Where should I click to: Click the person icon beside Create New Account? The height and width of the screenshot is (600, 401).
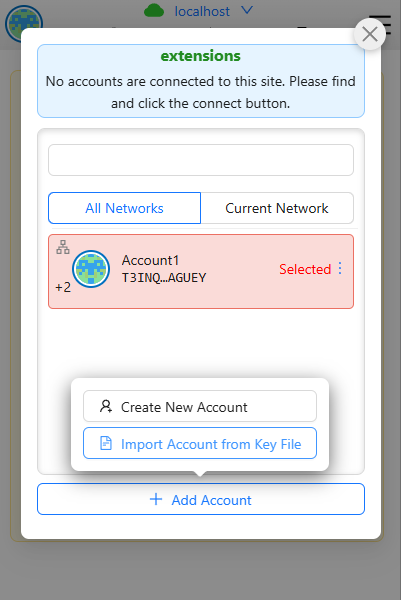click(x=106, y=406)
